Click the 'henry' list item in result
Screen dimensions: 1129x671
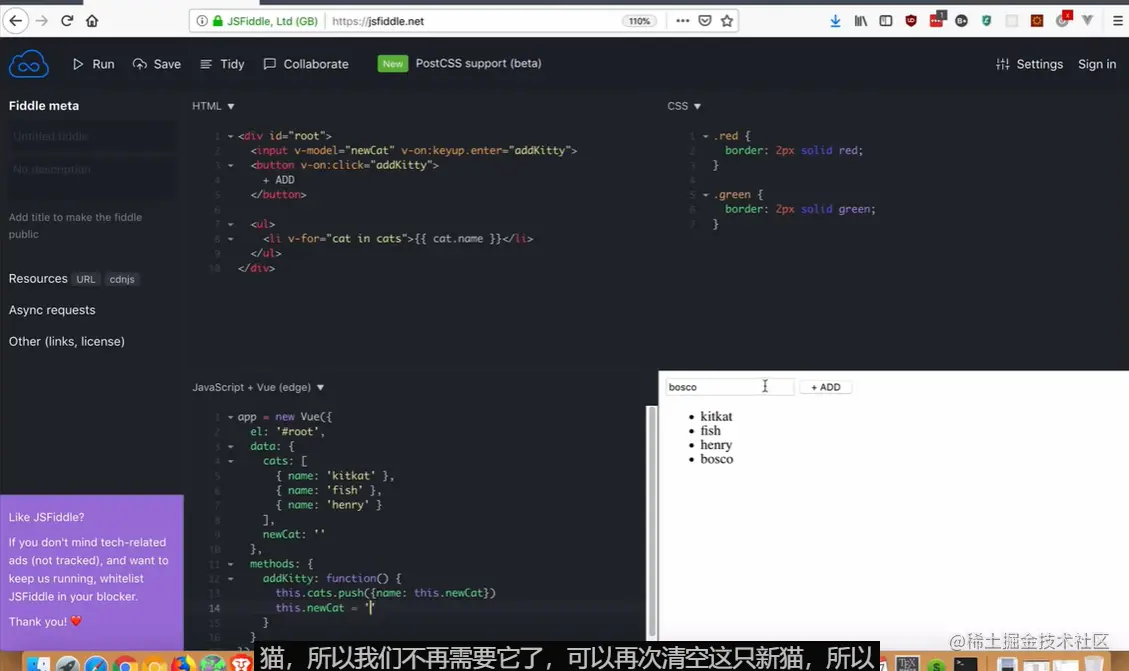click(x=716, y=445)
